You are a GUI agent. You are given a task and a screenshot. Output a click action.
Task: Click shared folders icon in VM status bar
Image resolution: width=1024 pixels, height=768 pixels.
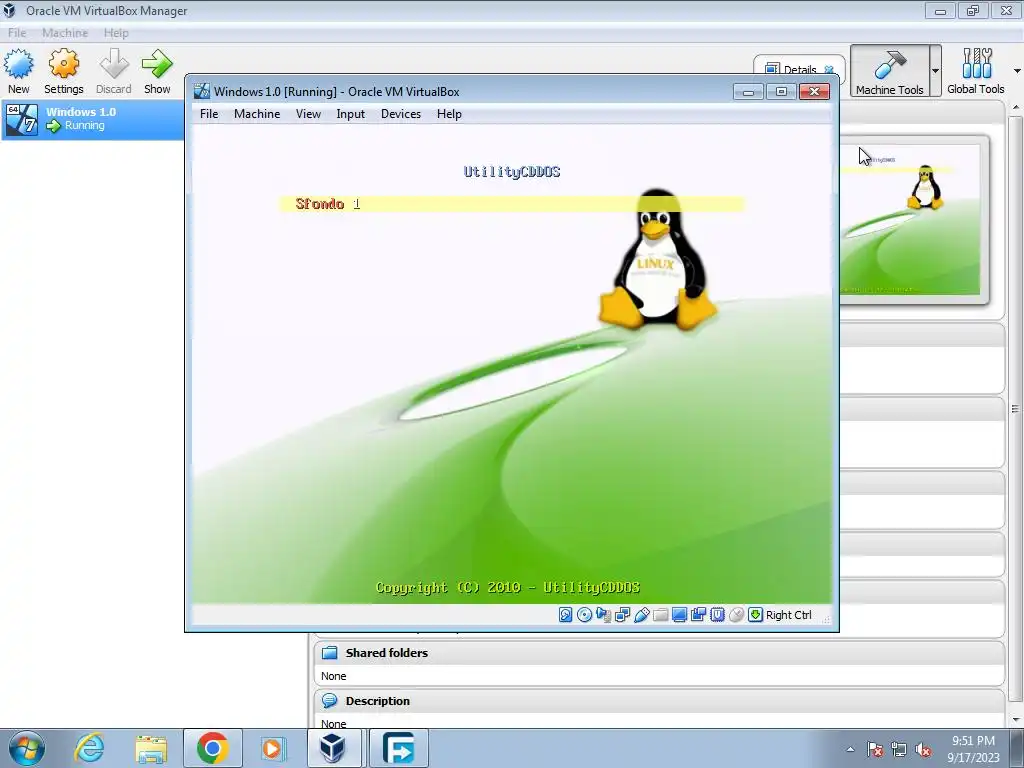[660, 615]
